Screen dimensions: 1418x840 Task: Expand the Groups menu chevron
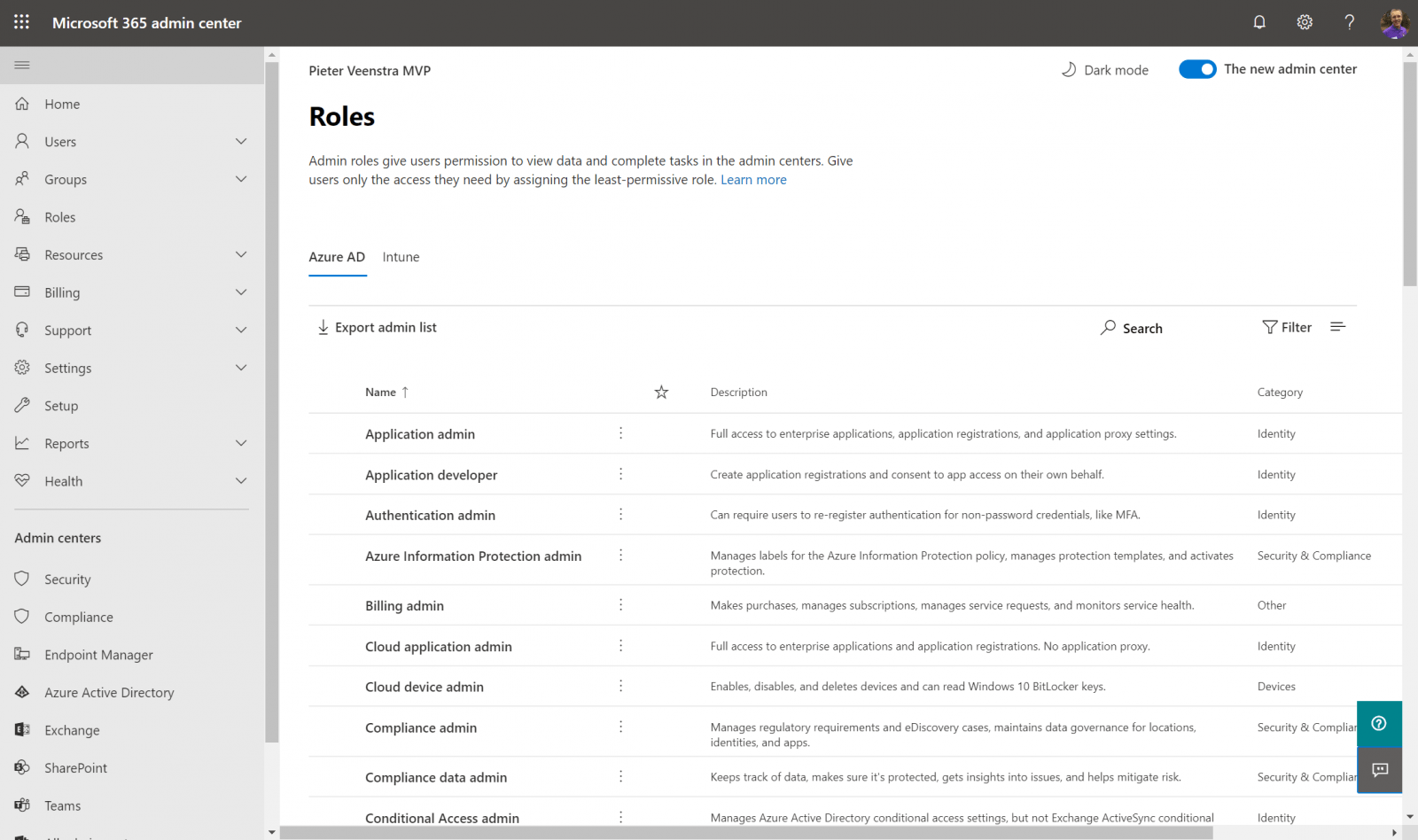241,179
